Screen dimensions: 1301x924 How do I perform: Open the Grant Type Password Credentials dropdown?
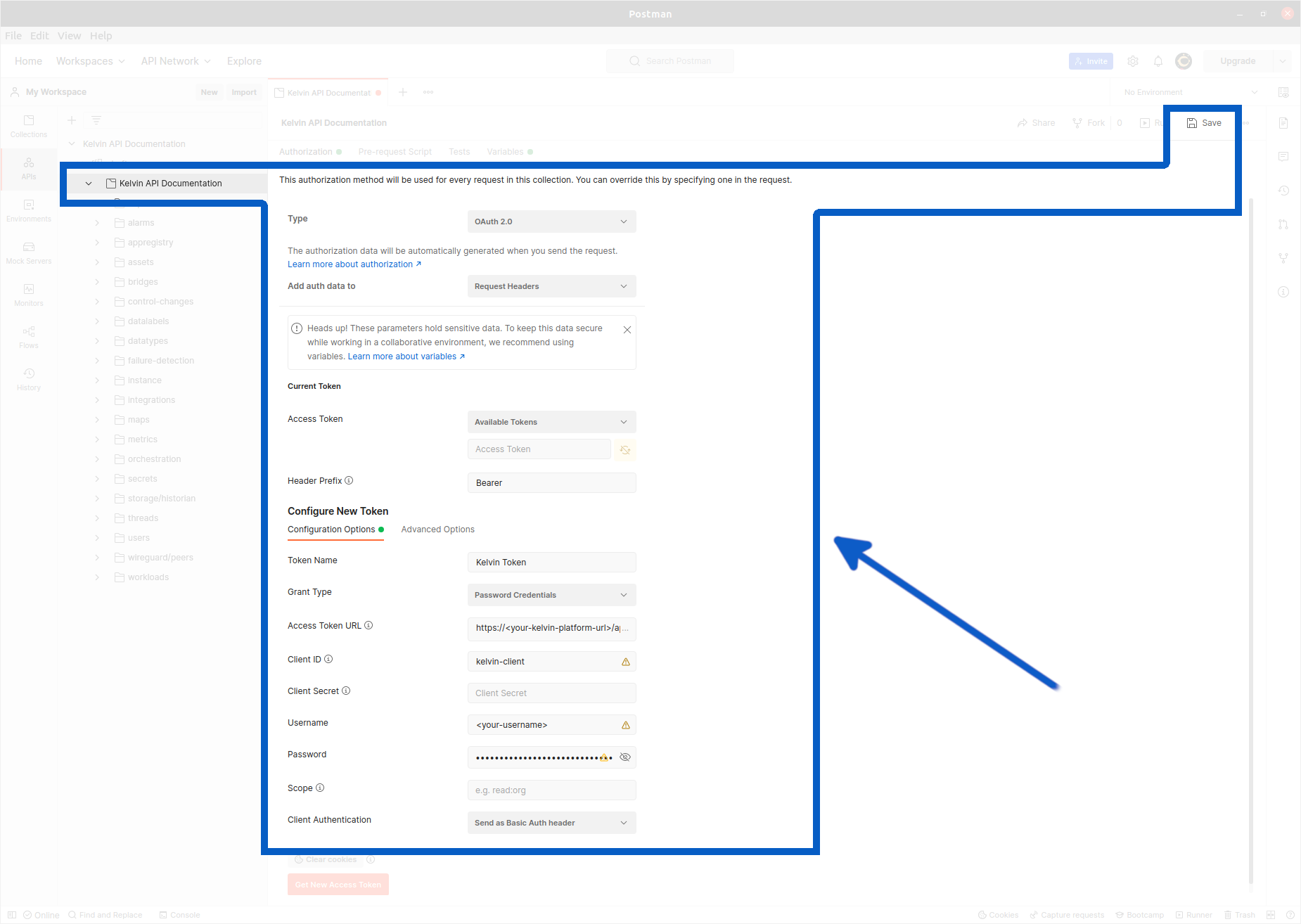(551, 595)
